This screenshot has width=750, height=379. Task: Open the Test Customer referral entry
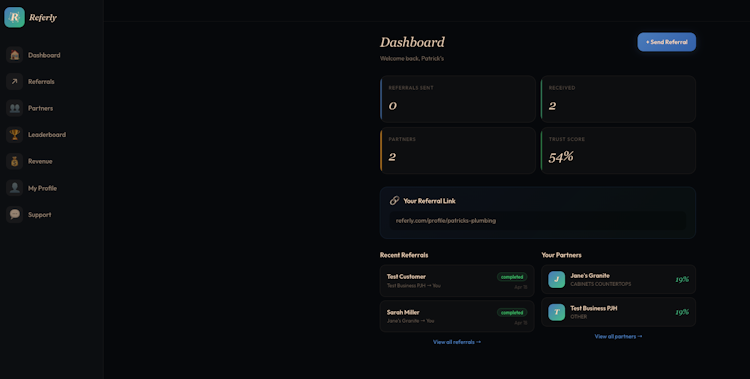[x=457, y=281]
